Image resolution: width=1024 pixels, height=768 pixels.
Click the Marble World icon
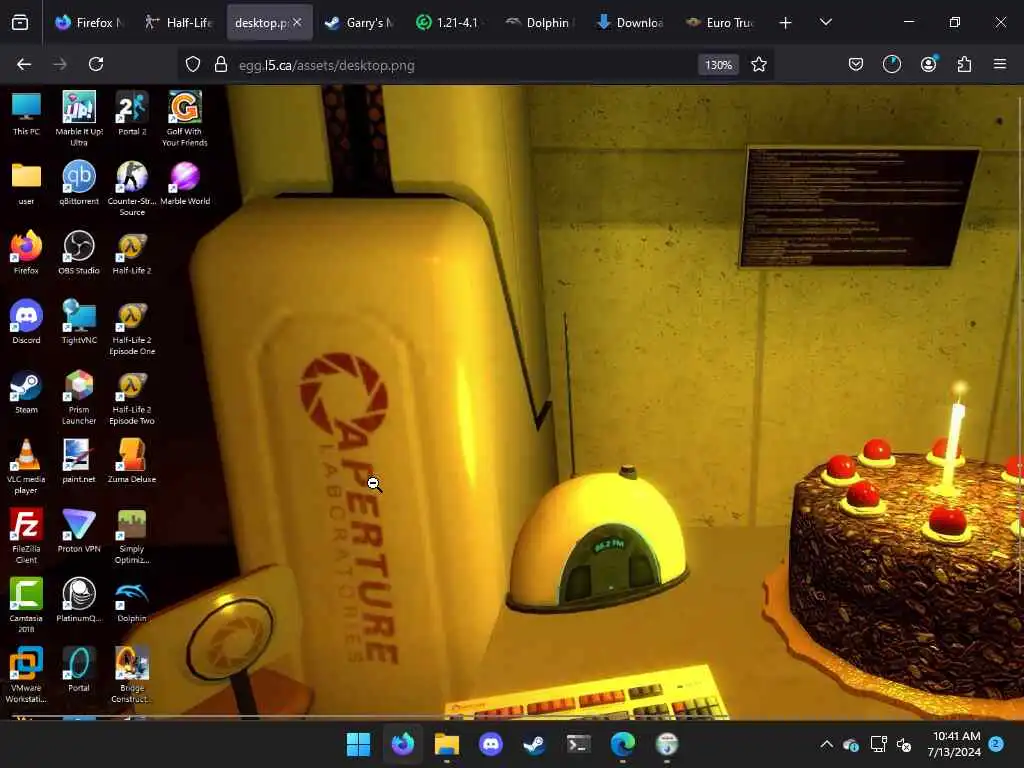point(185,184)
